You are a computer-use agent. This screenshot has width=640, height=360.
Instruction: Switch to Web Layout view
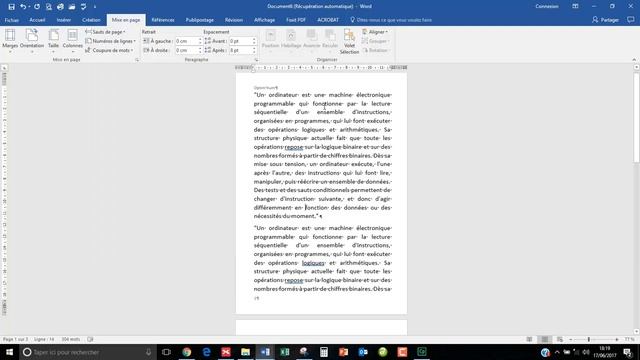click(560, 339)
